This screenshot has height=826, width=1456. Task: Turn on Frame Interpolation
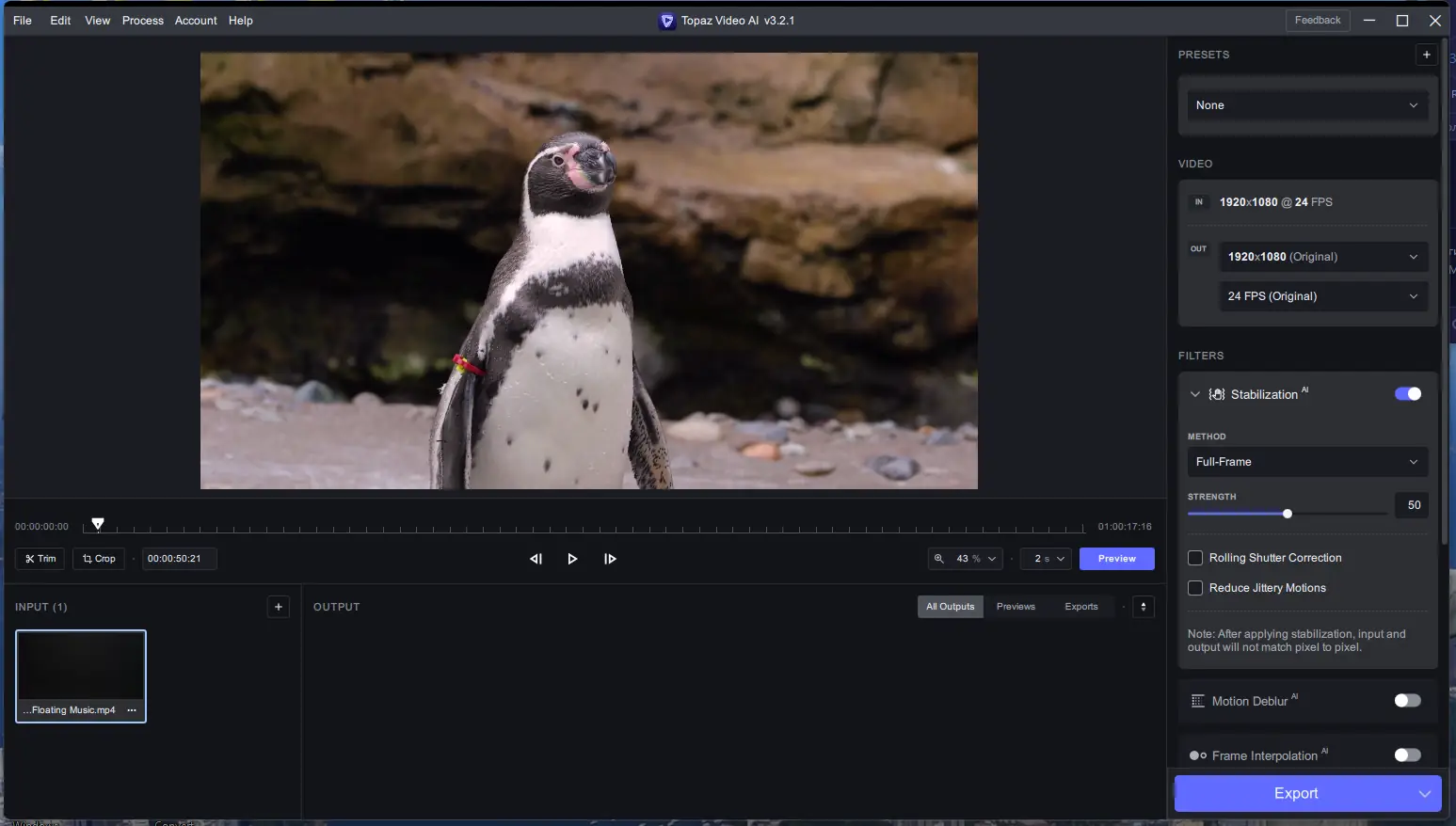pyautogui.click(x=1407, y=755)
